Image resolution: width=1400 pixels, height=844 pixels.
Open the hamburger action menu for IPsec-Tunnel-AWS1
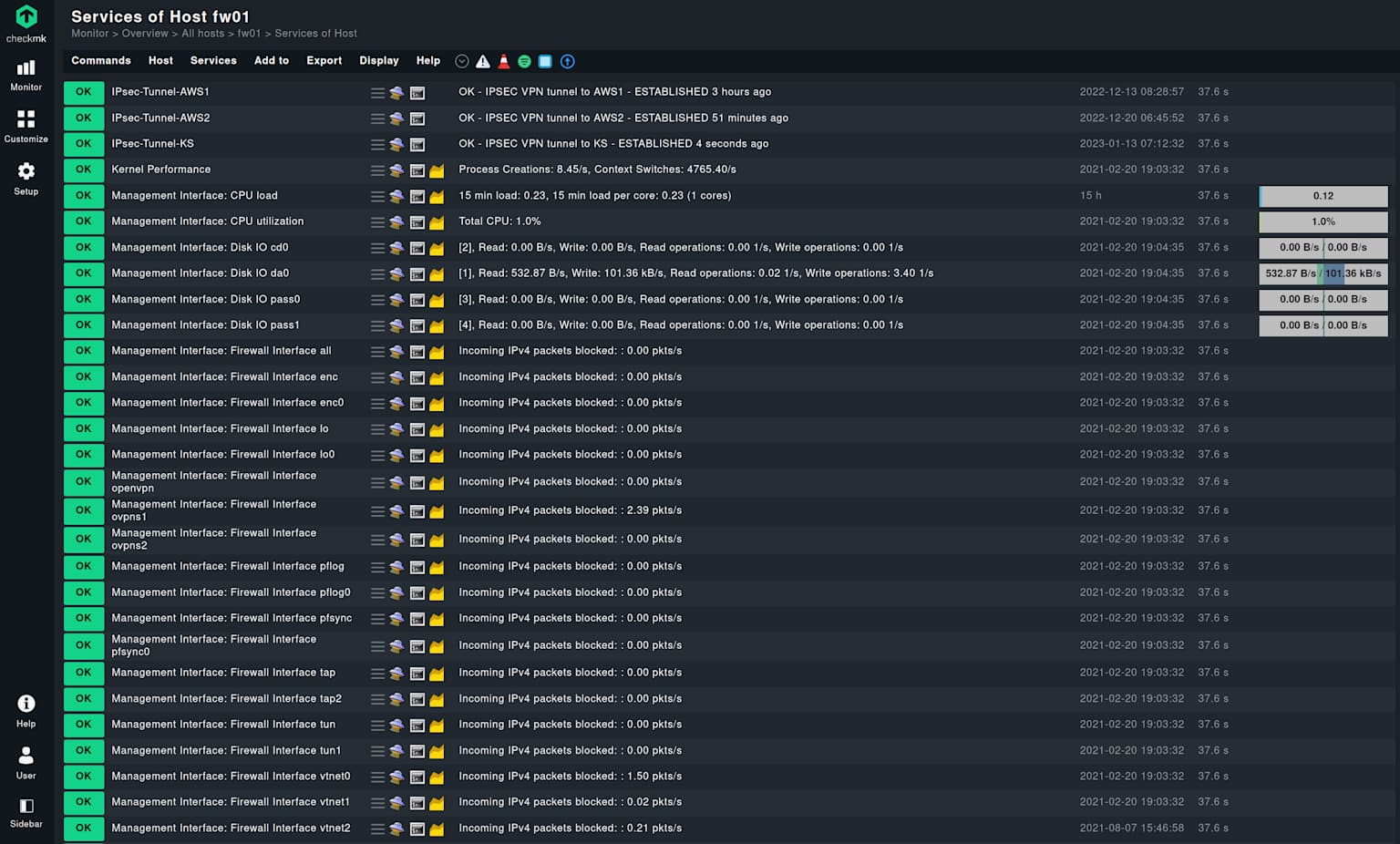point(376,92)
